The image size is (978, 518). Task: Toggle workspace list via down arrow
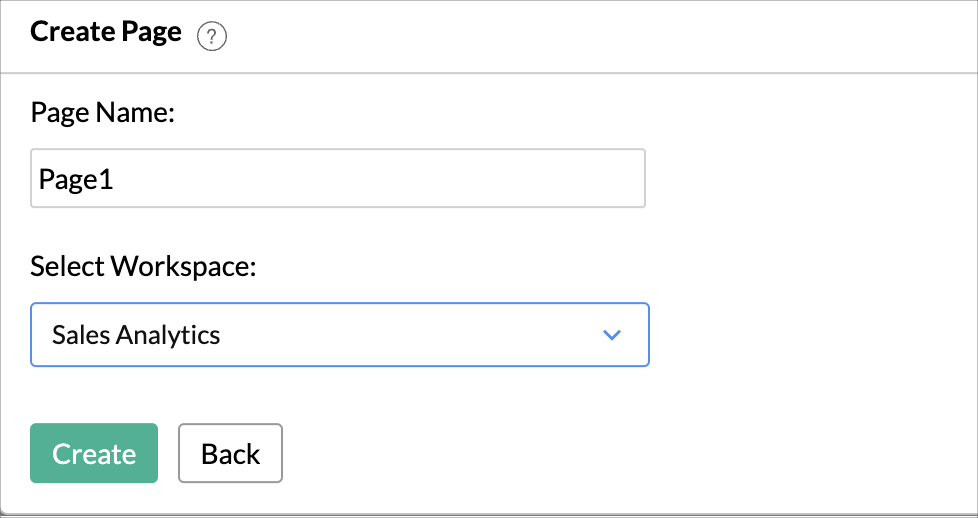click(x=612, y=335)
